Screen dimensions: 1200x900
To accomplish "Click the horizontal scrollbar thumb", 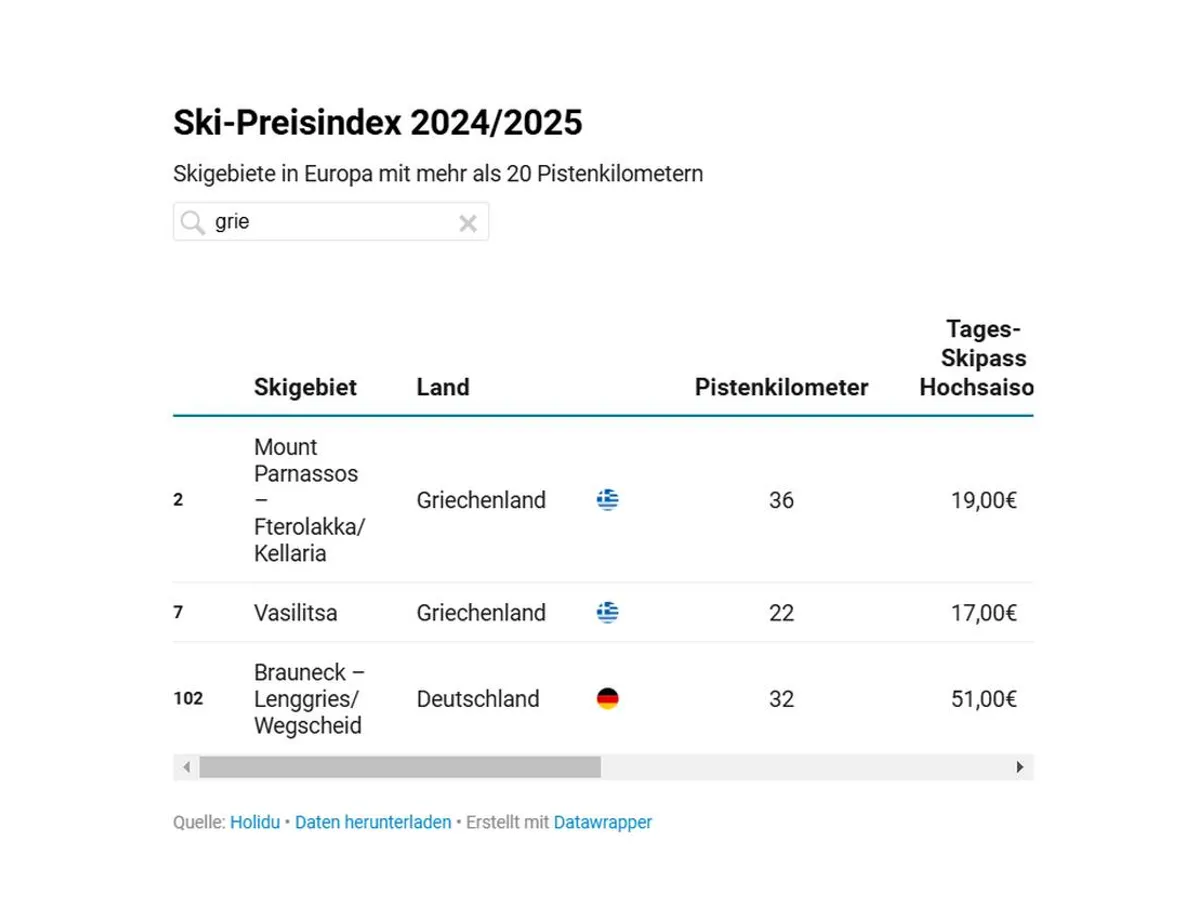I will 400,767.
